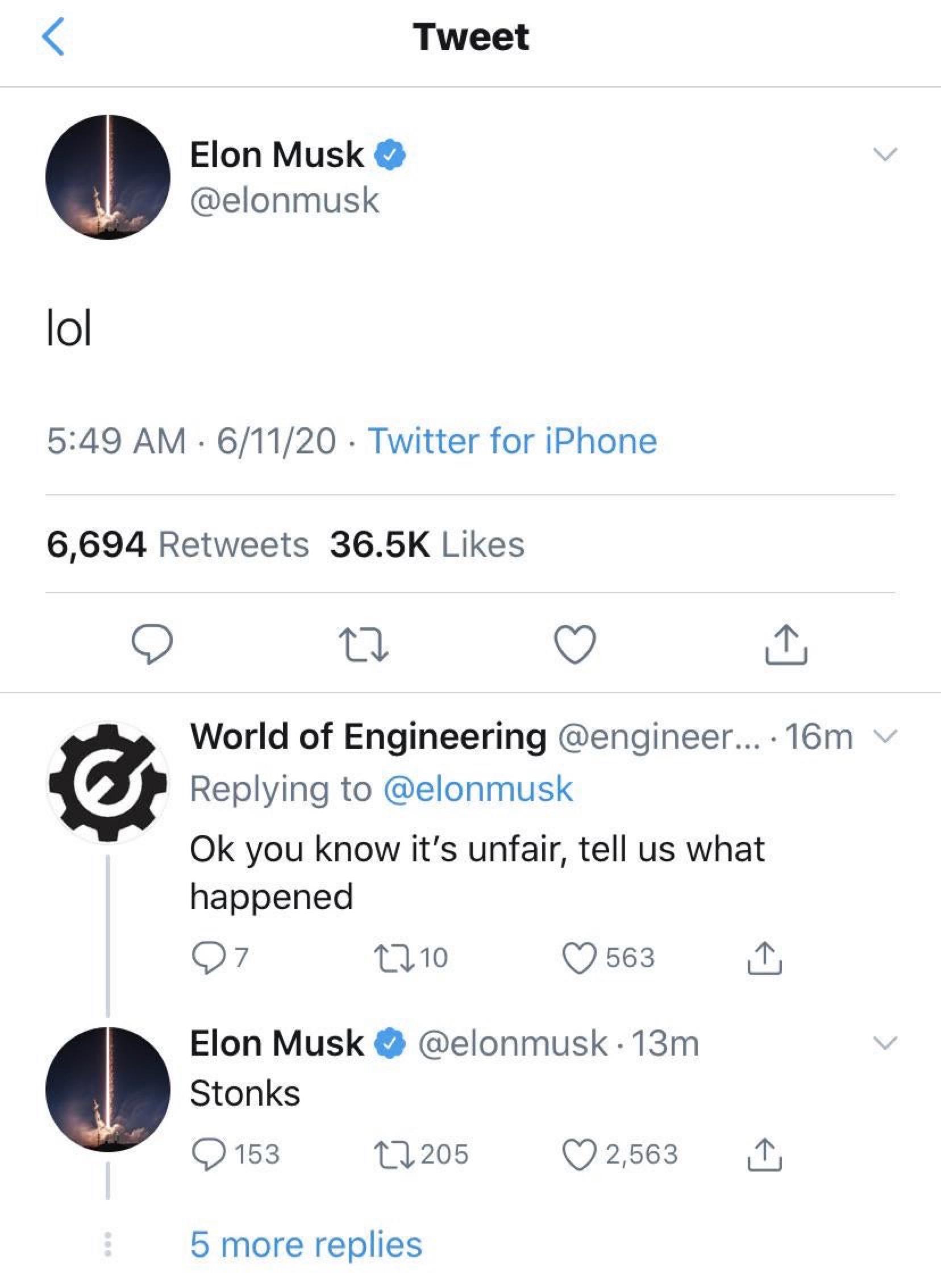Like World of Engineering's reply
941x1288 pixels.
[x=579, y=957]
